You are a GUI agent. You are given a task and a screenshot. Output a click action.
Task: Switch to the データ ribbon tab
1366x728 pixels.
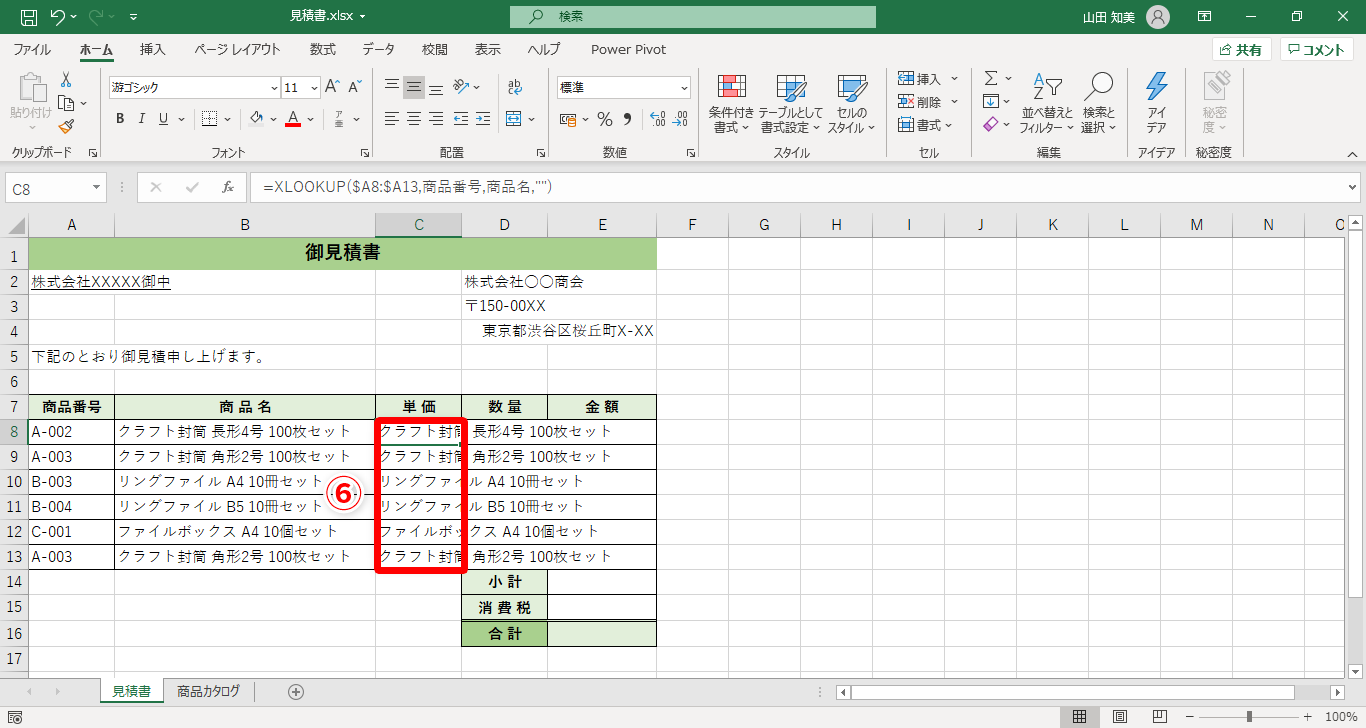[378, 49]
